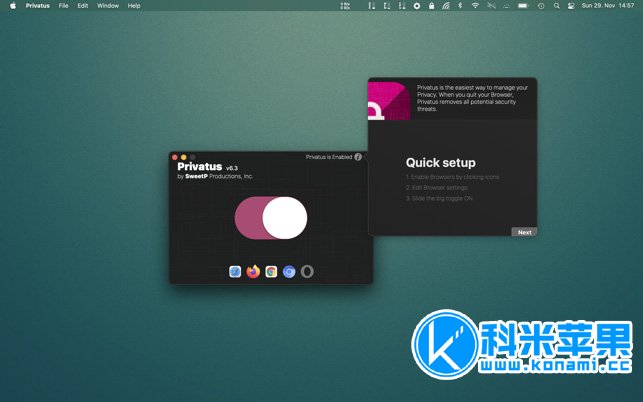Open Control Center in the menu bar
The height and width of the screenshot is (402, 643).
571,6
